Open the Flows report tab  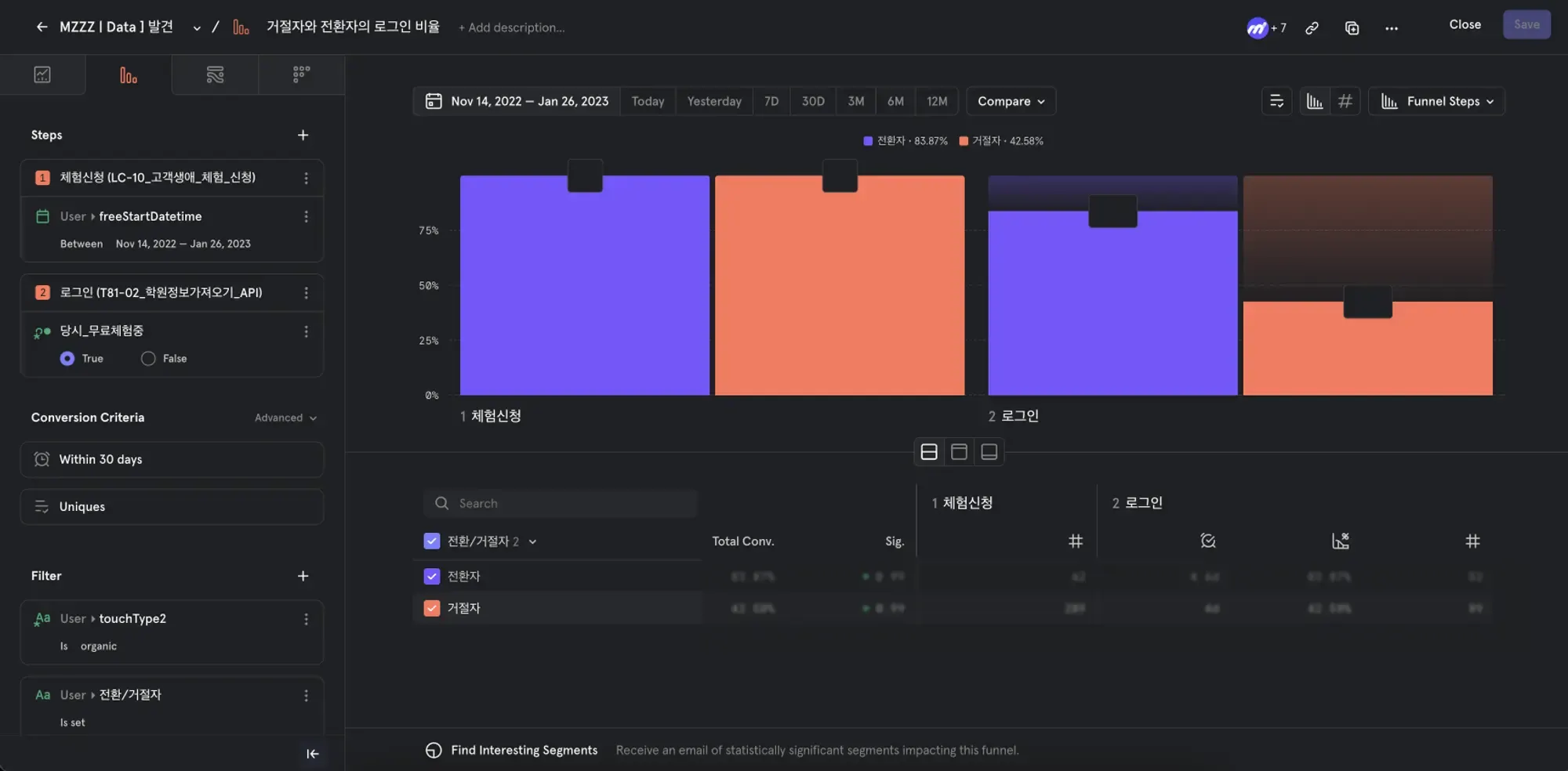(x=215, y=74)
